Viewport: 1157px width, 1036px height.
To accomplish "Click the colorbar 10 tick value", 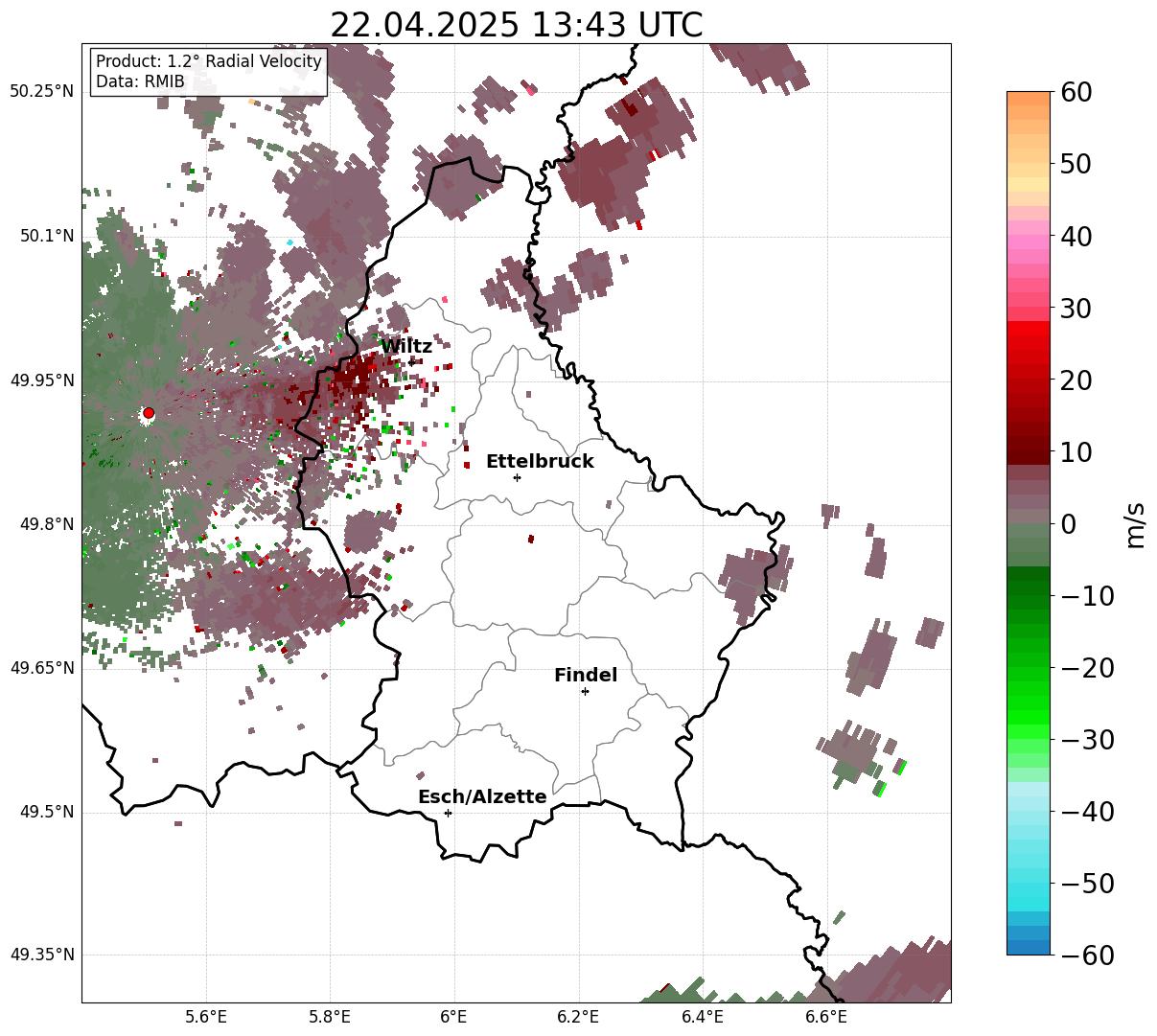I will (1077, 451).
